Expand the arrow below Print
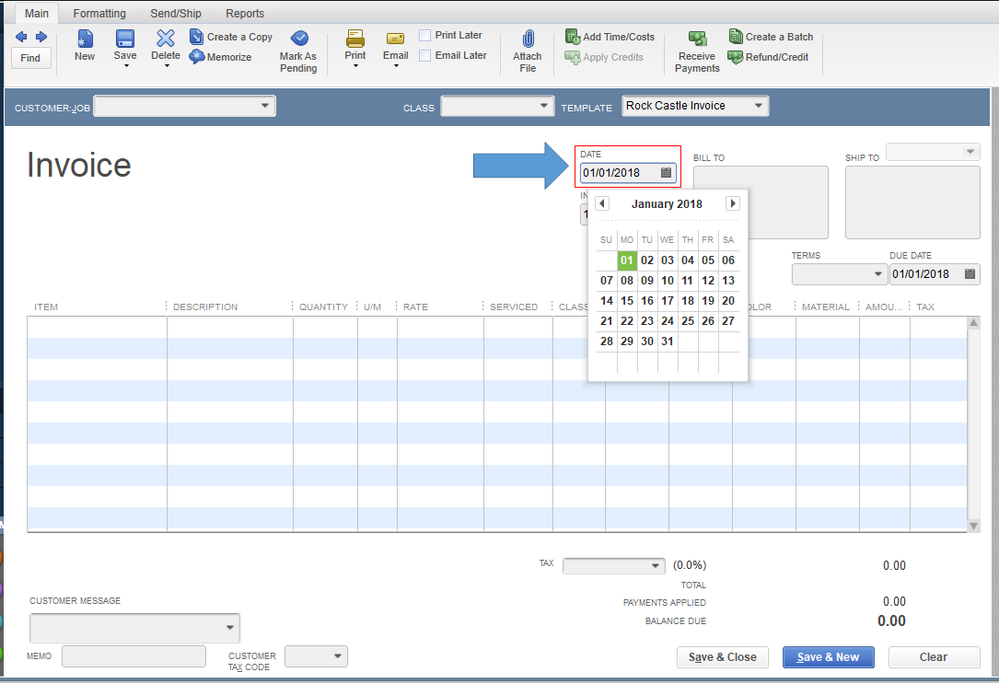Screen dimensions: 999x683 coord(356,66)
